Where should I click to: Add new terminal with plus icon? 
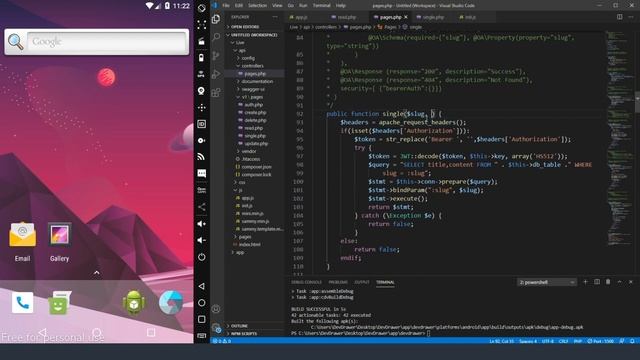pos(585,282)
